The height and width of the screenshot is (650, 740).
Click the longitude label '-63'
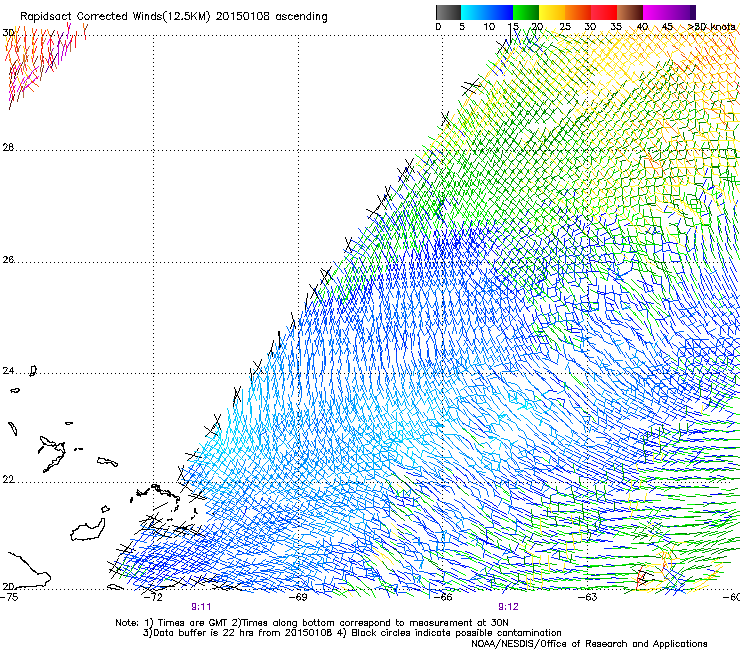click(588, 597)
